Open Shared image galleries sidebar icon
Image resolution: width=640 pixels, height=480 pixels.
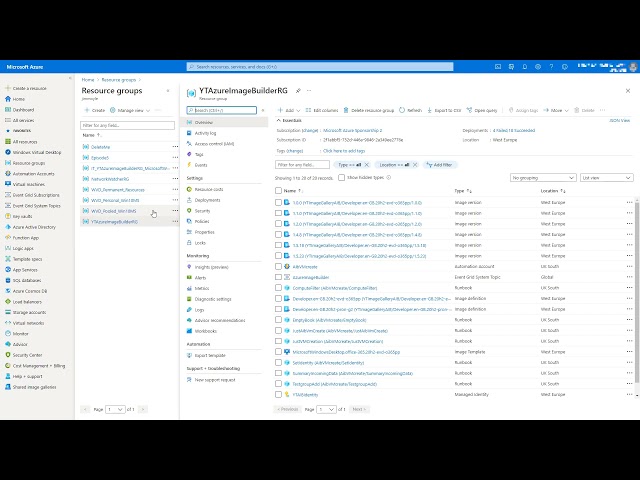click(8, 387)
